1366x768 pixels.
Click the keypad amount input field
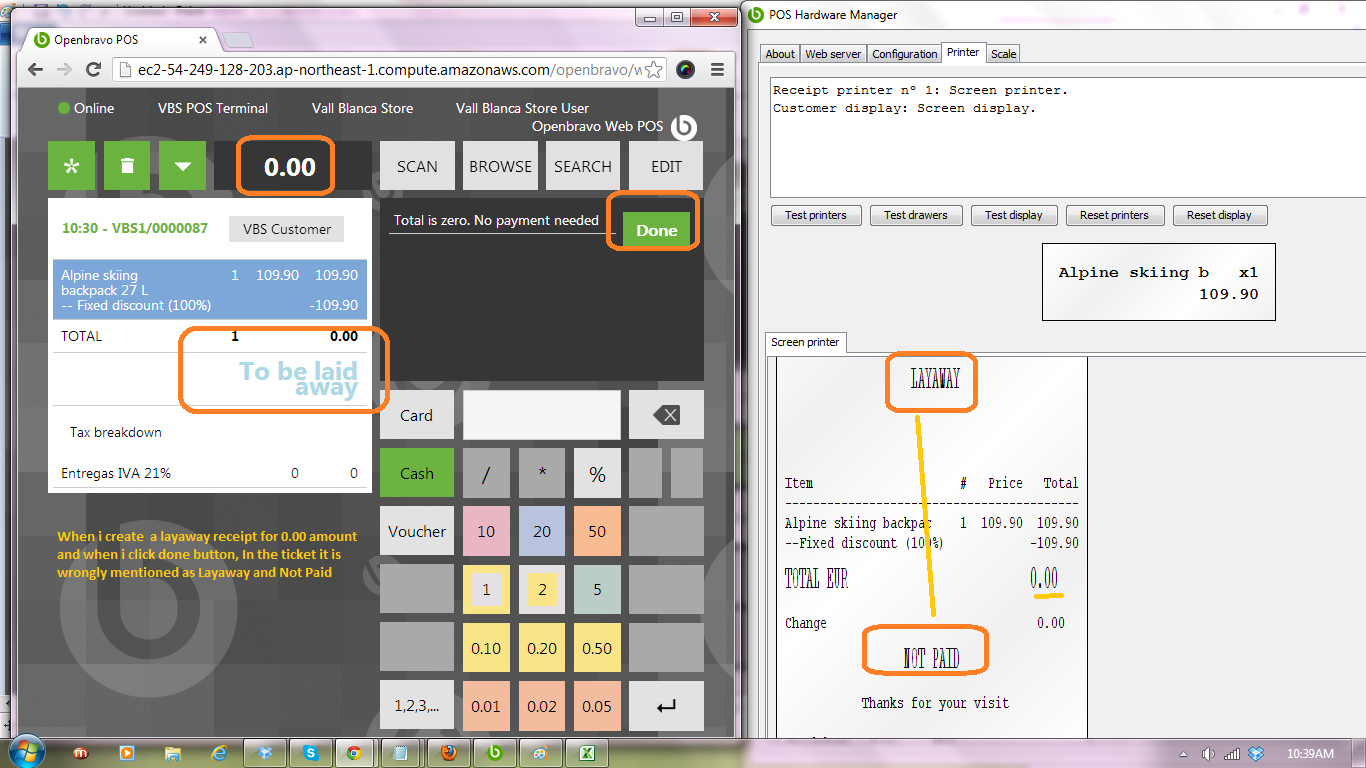(541, 415)
